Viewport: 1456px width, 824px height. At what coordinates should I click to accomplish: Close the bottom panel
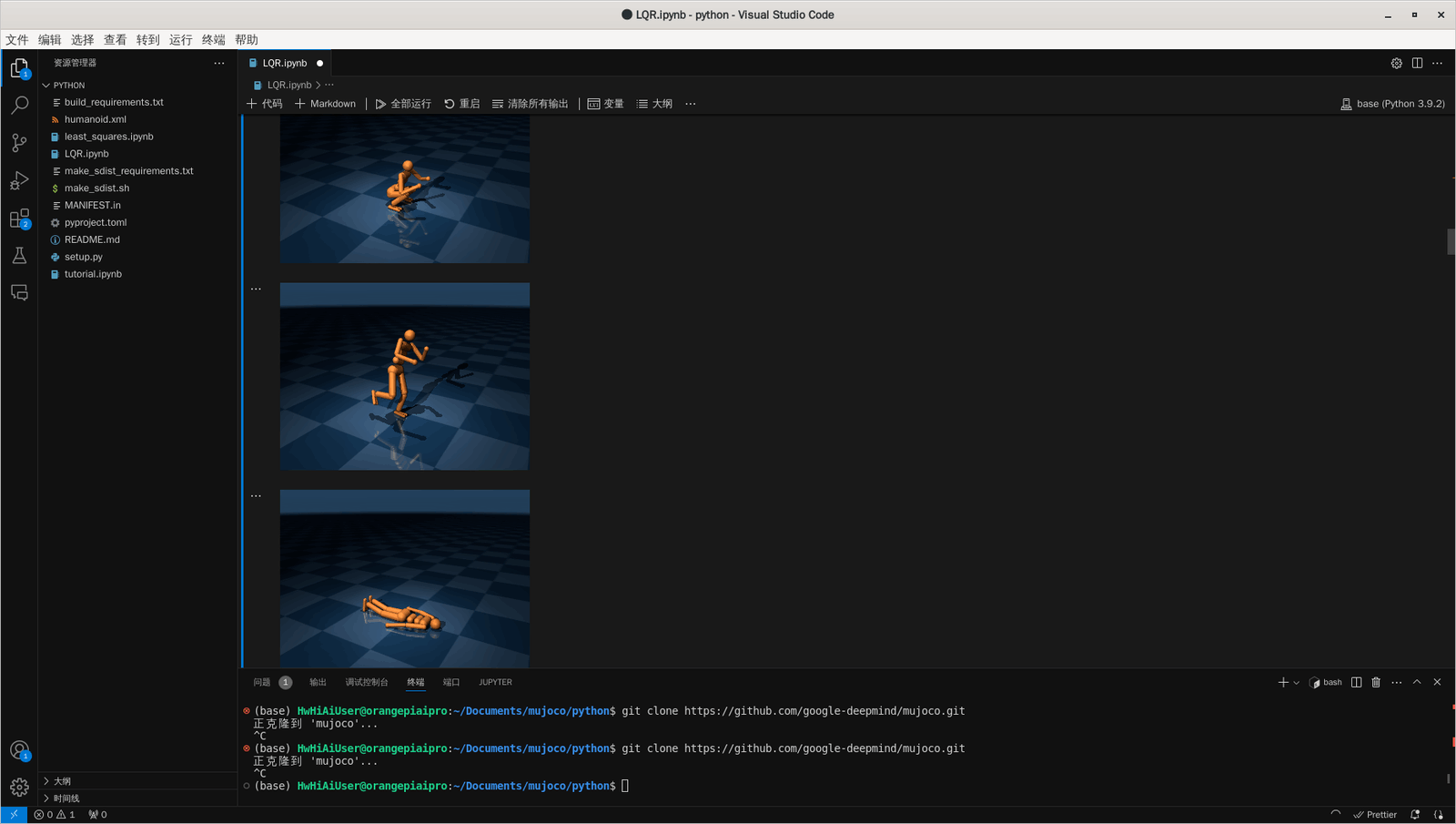1438,682
